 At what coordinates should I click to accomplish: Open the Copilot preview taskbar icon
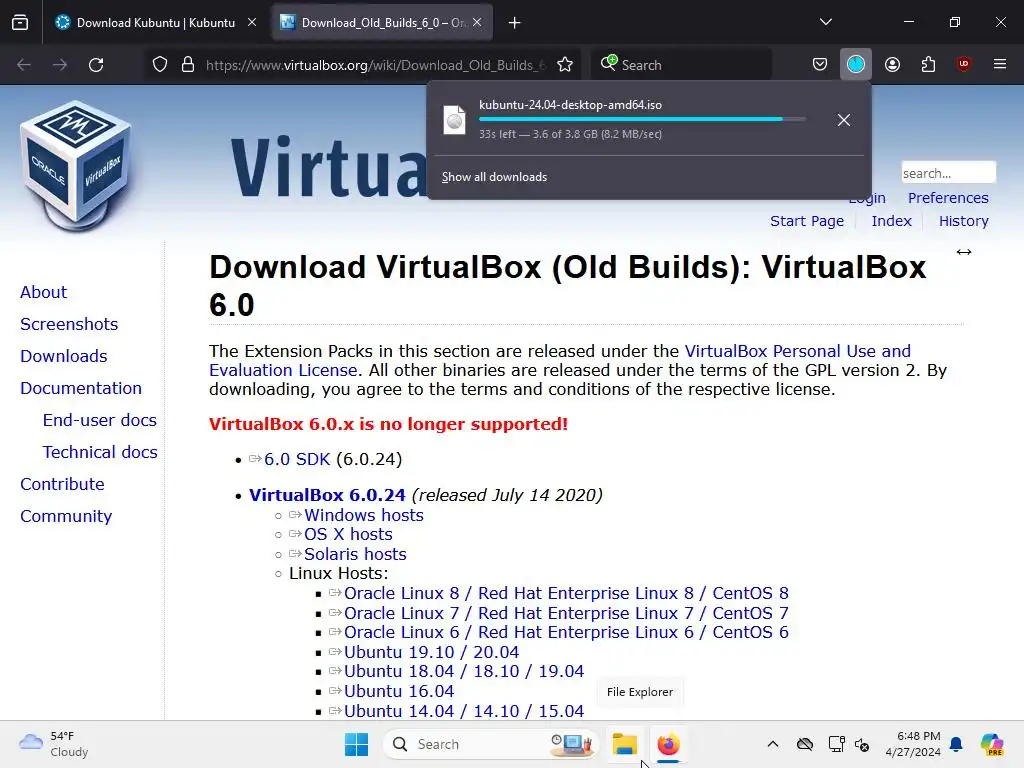tap(992, 744)
